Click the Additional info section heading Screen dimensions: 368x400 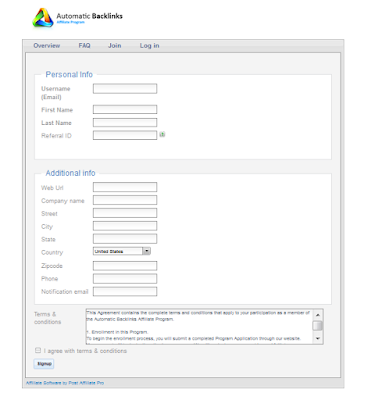(70, 173)
